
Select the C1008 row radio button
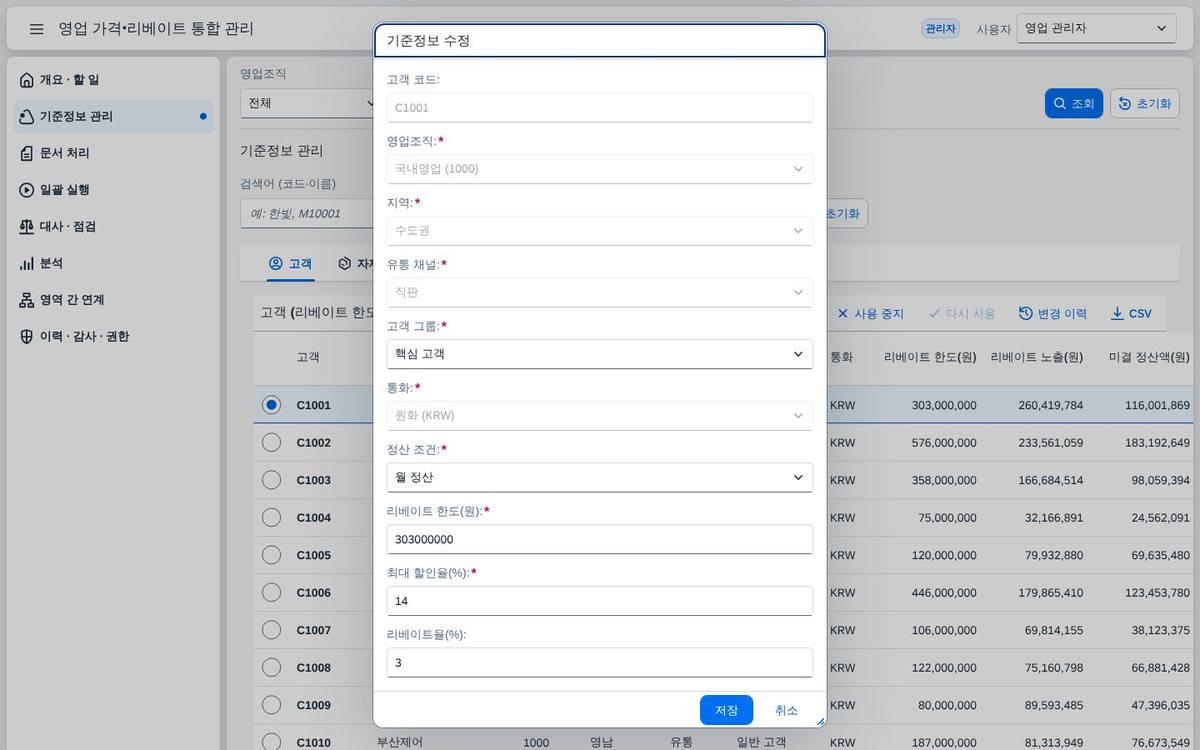tap(271, 667)
